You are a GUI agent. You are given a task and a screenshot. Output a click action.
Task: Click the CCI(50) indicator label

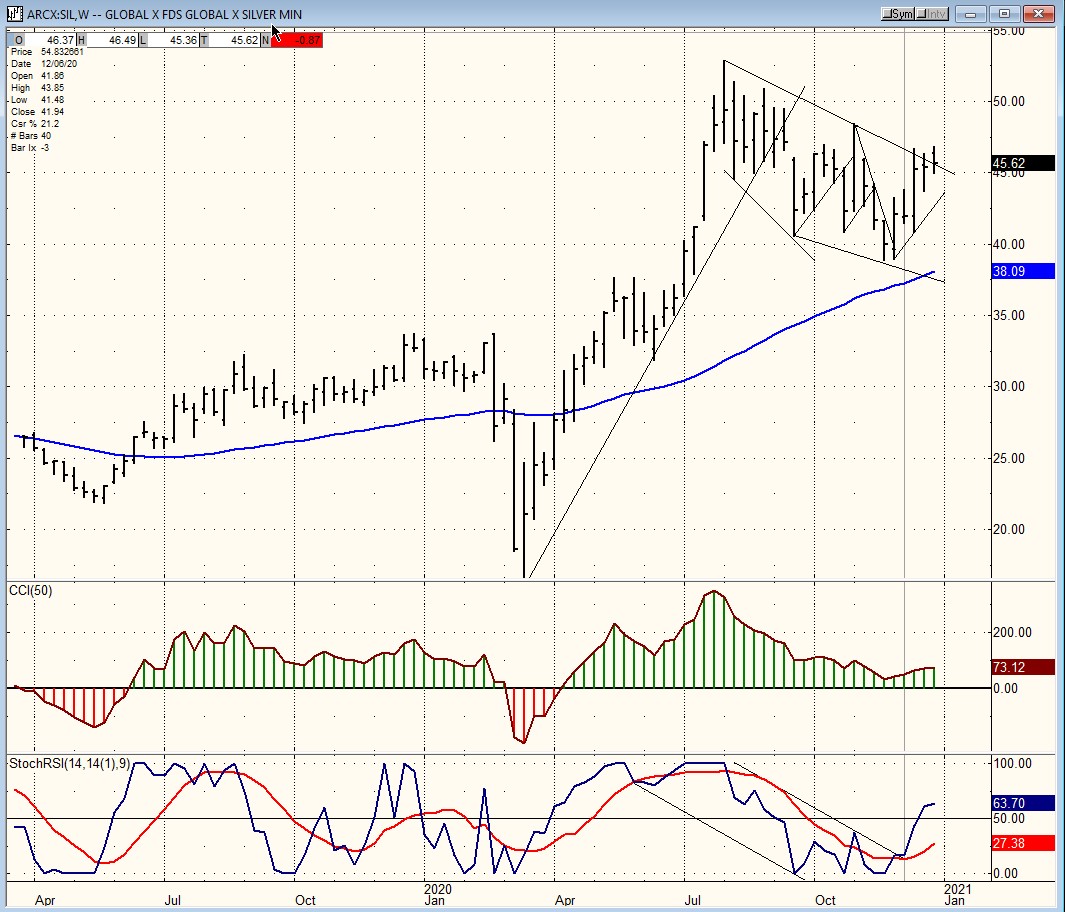31,591
